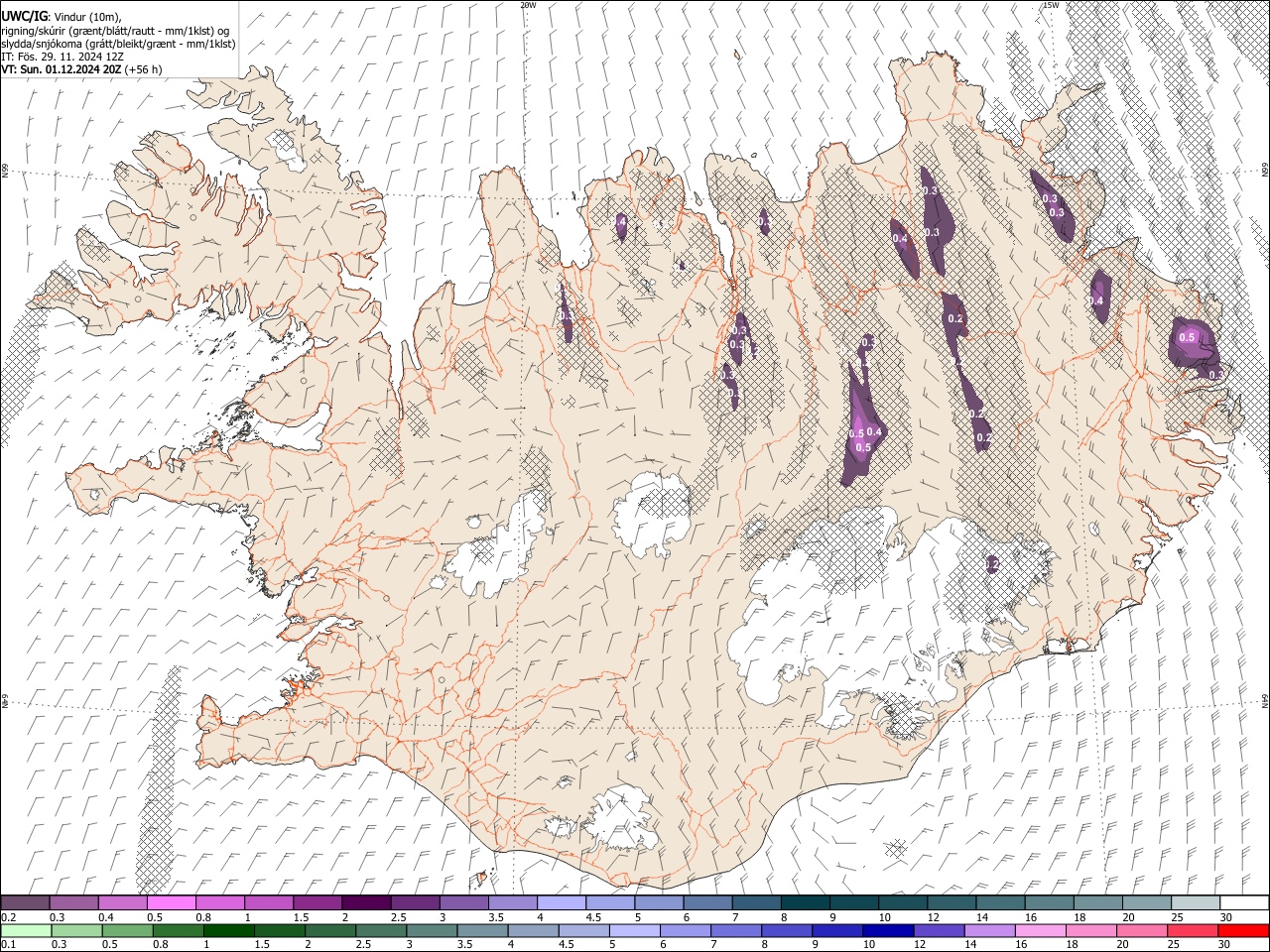Screen dimensions: 1270x952
Task: Click the isolated '0.2' value on the glacier's small purple patch
Action: pyautogui.click(x=991, y=564)
